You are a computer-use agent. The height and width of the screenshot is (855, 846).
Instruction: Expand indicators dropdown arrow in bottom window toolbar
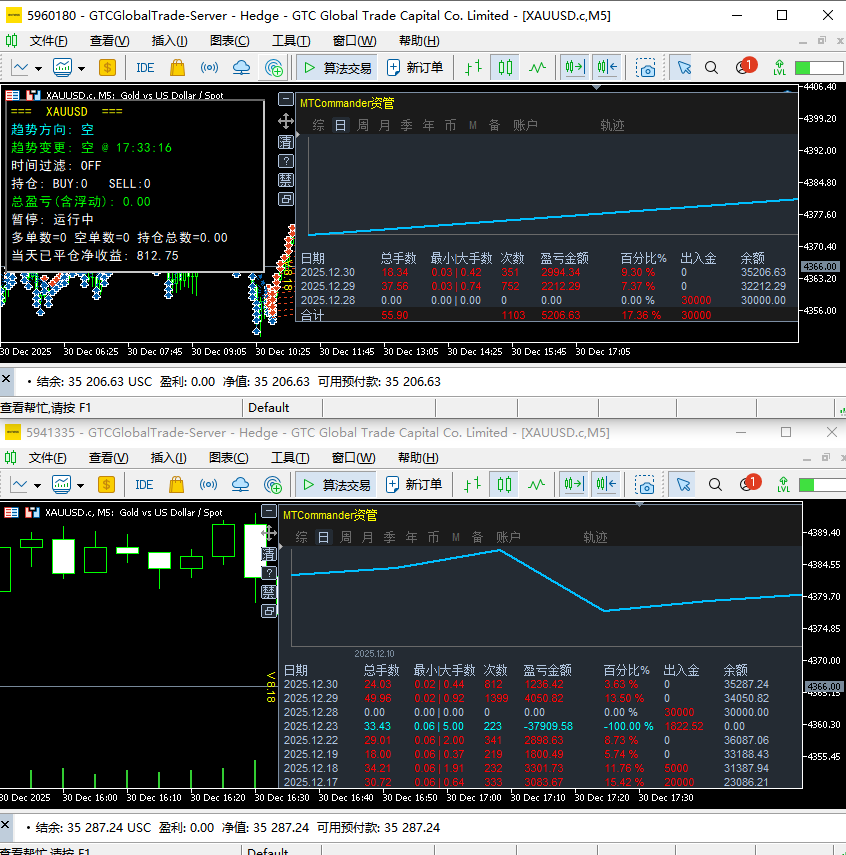tap(80, 486)
